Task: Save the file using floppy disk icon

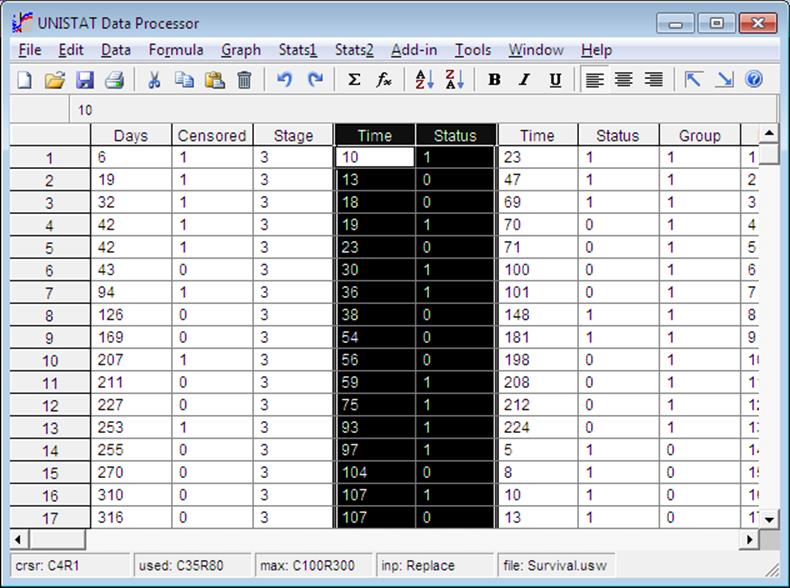Action: point(85,80)
